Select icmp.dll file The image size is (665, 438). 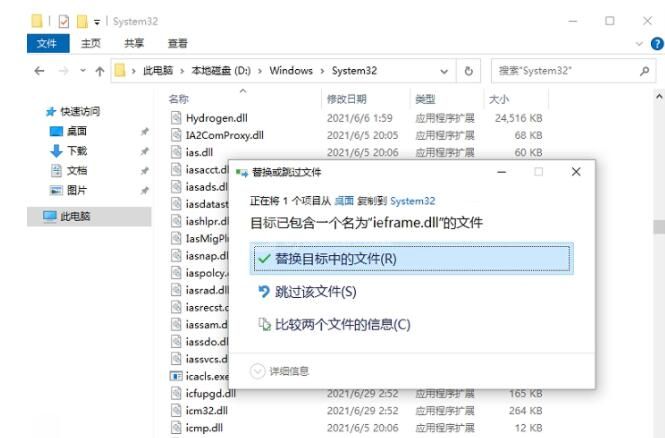click(x=204, y=428)
